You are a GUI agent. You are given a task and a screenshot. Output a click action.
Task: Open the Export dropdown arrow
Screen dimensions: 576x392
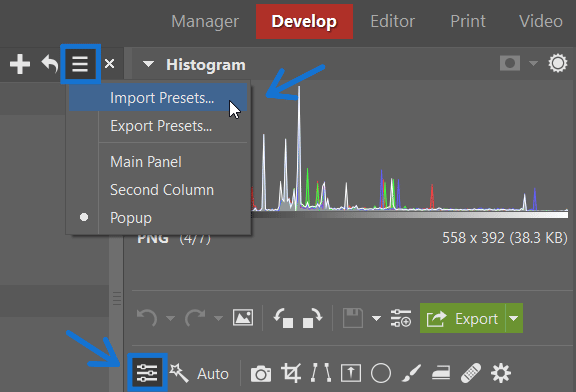click(514, 318)
